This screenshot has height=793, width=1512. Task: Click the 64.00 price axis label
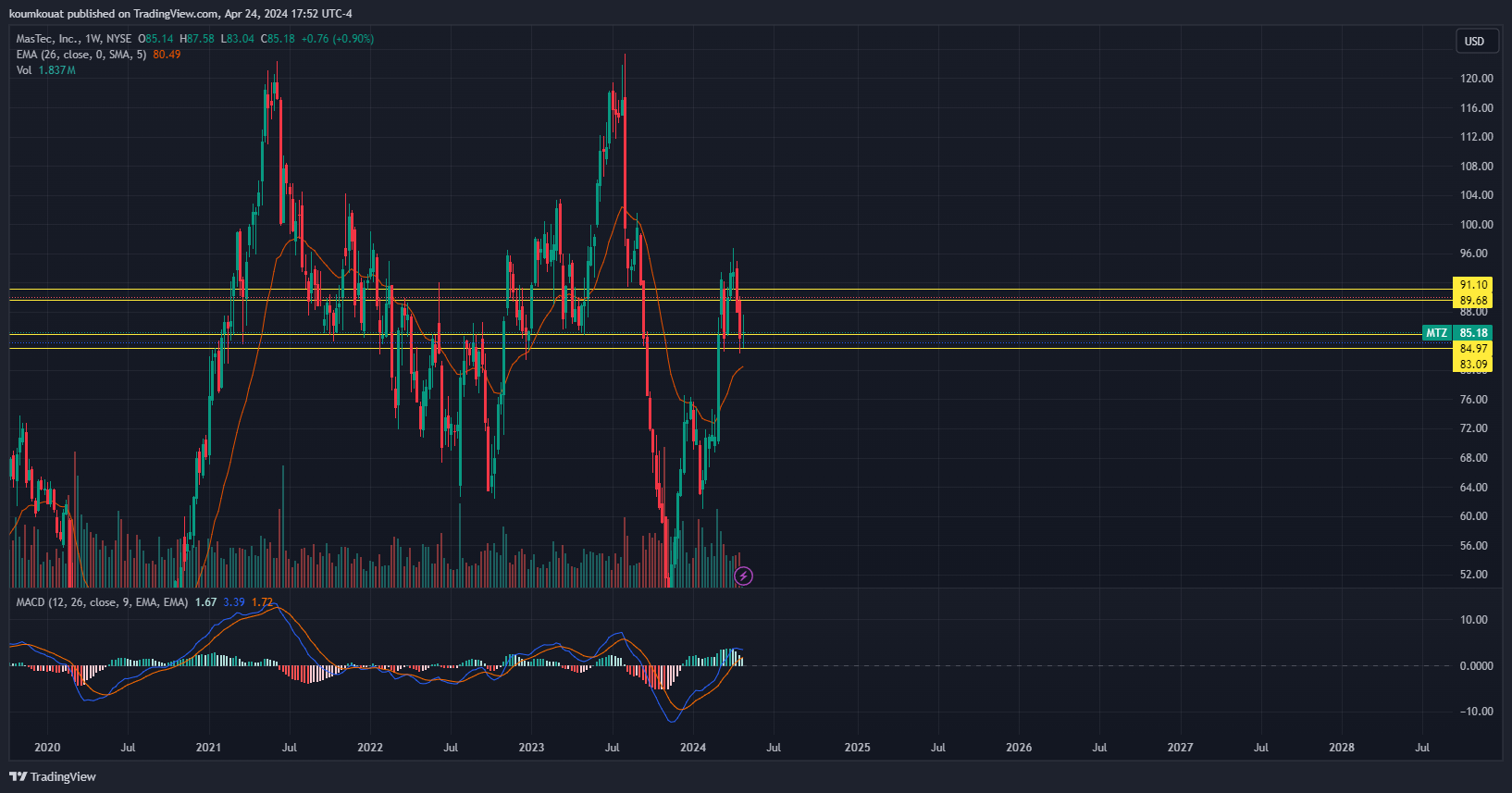click(1474, 488)
